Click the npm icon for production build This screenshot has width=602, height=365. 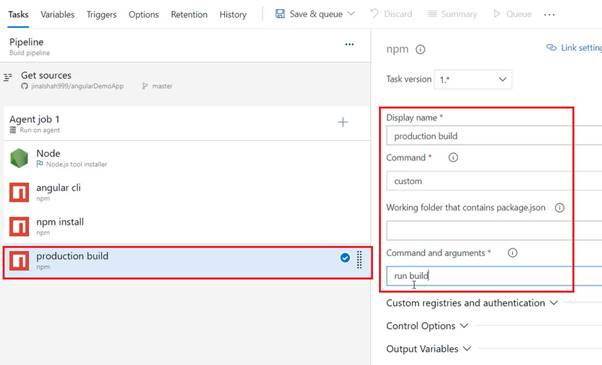tap(19, 261)
